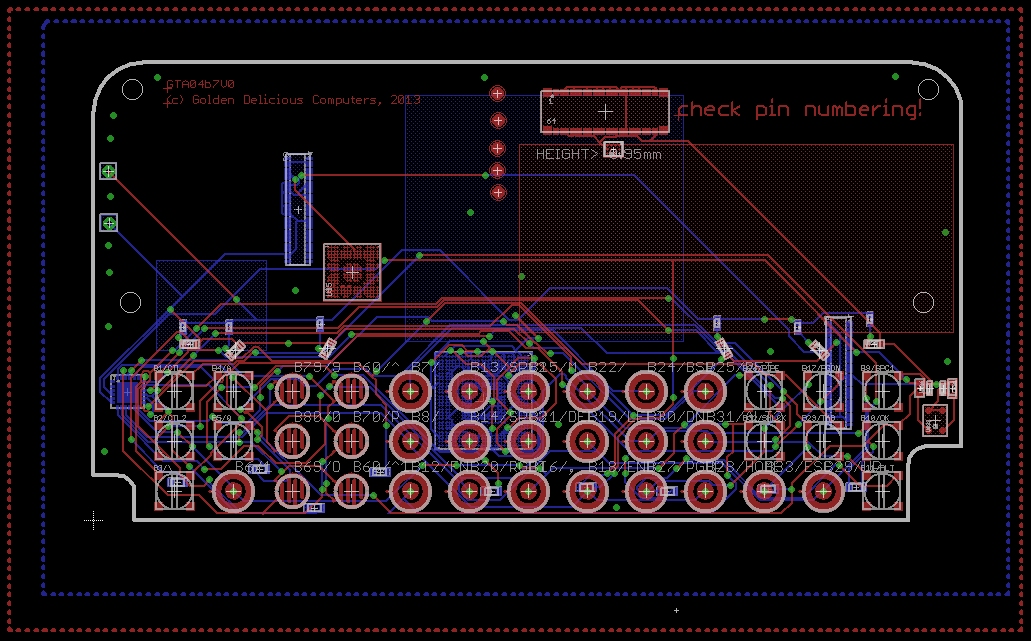Image resolution: width=1031 pixels, height=641 pixels.
Task: Click the small white square pad beside HEIGHT label
Action: coord(614,149)
